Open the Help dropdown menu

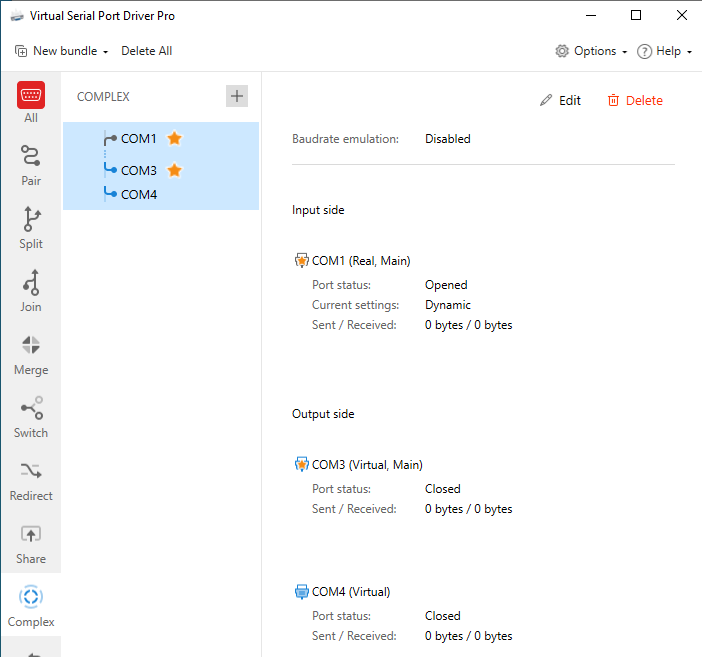pyautogui.click(x=664, y=51)
